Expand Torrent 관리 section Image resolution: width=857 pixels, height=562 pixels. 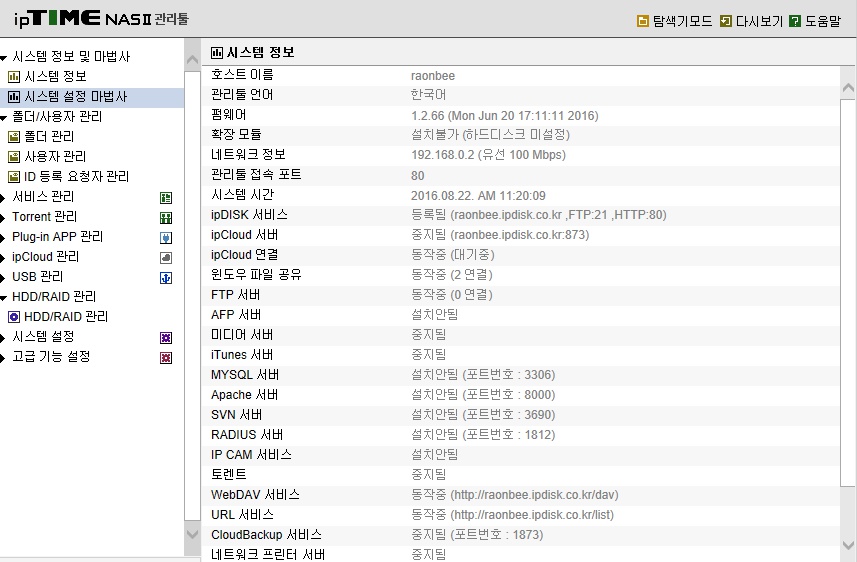(3, 218)
